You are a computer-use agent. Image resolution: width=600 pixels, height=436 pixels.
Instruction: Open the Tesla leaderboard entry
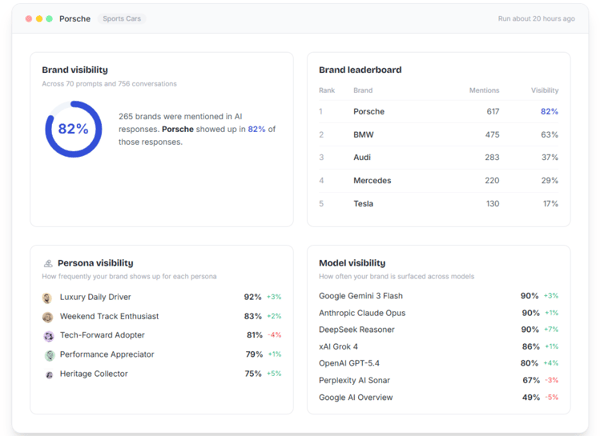click(438, 204)
